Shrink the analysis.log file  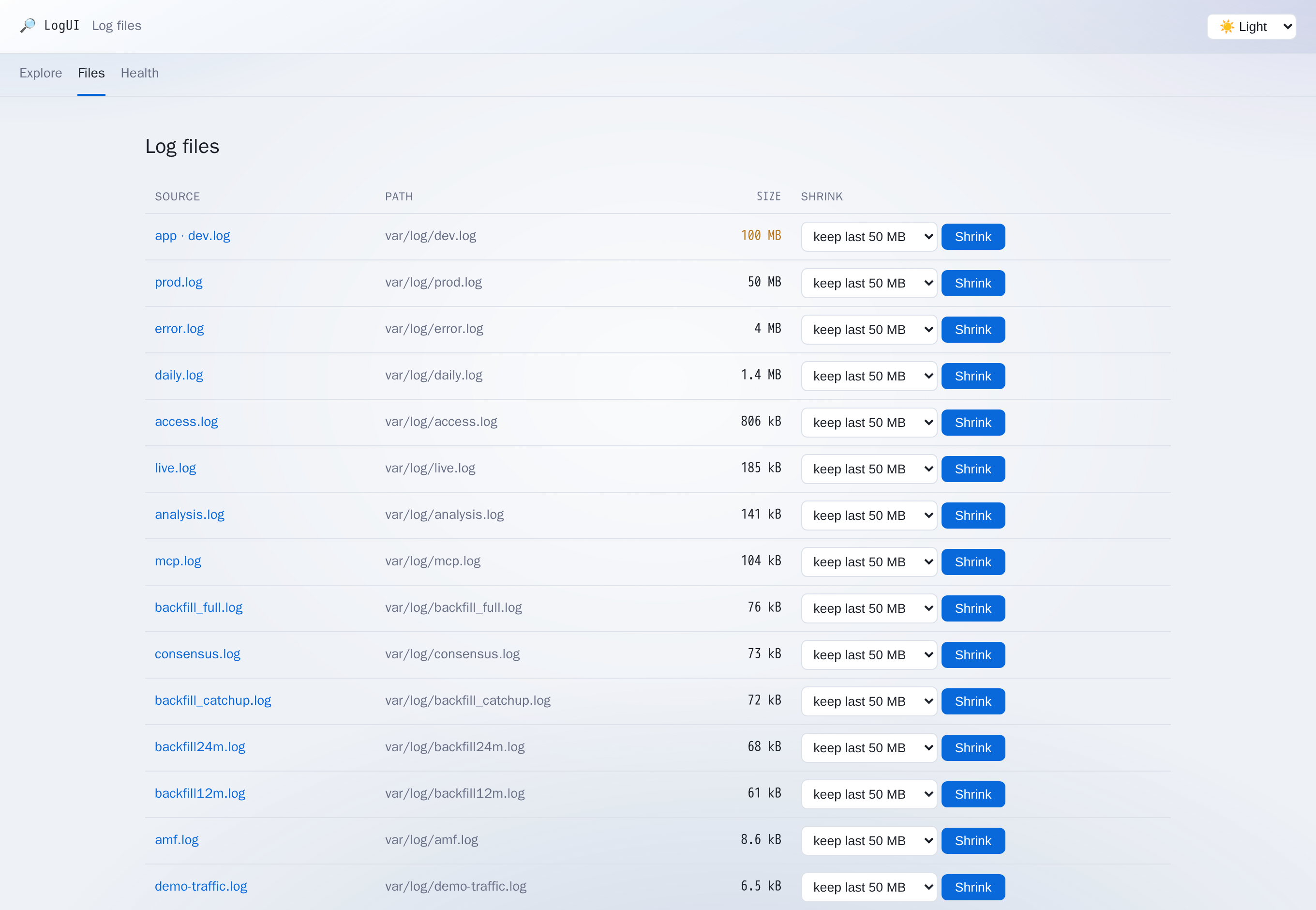point(973,516)
